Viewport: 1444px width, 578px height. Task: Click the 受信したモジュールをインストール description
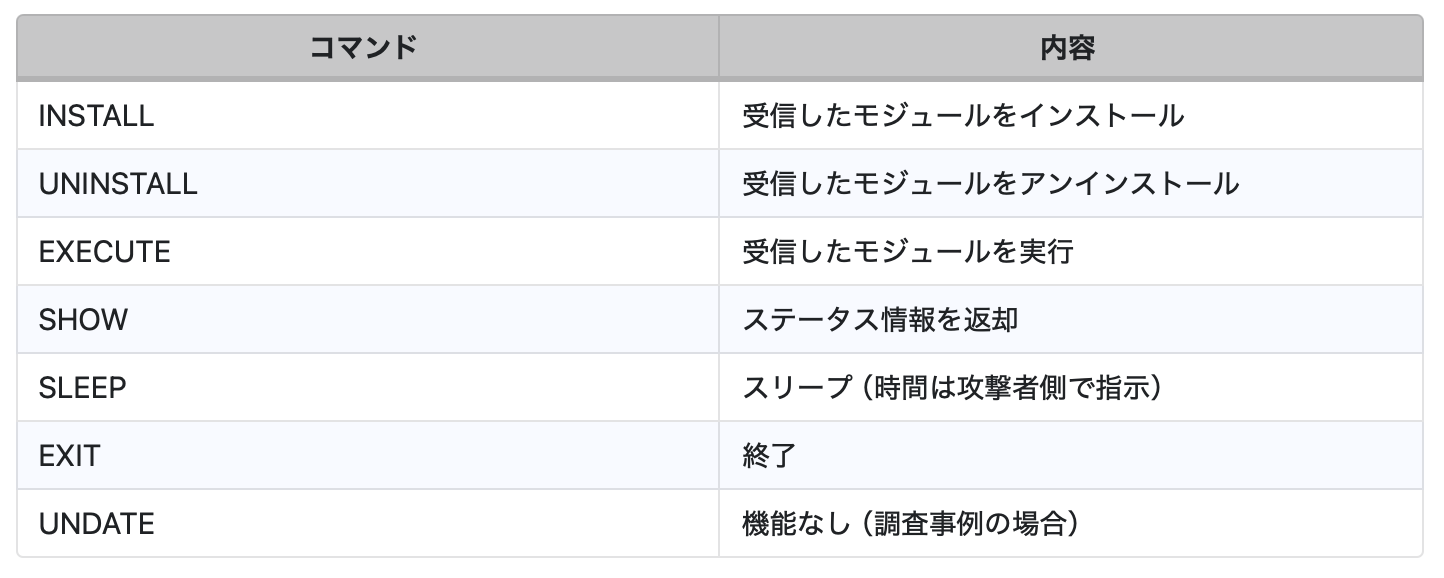click(x=962, y=116)
